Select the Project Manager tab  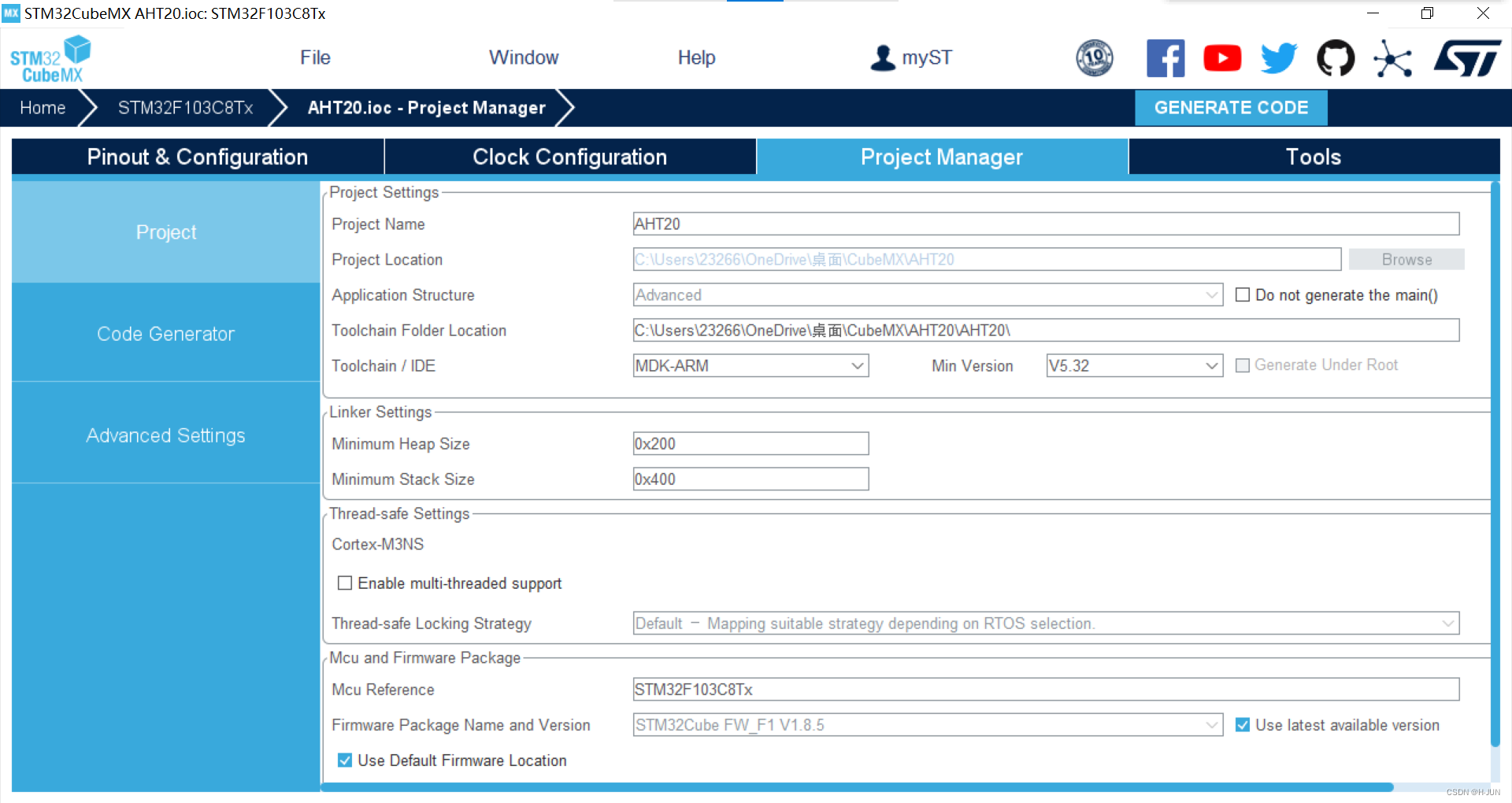(942, 157)
